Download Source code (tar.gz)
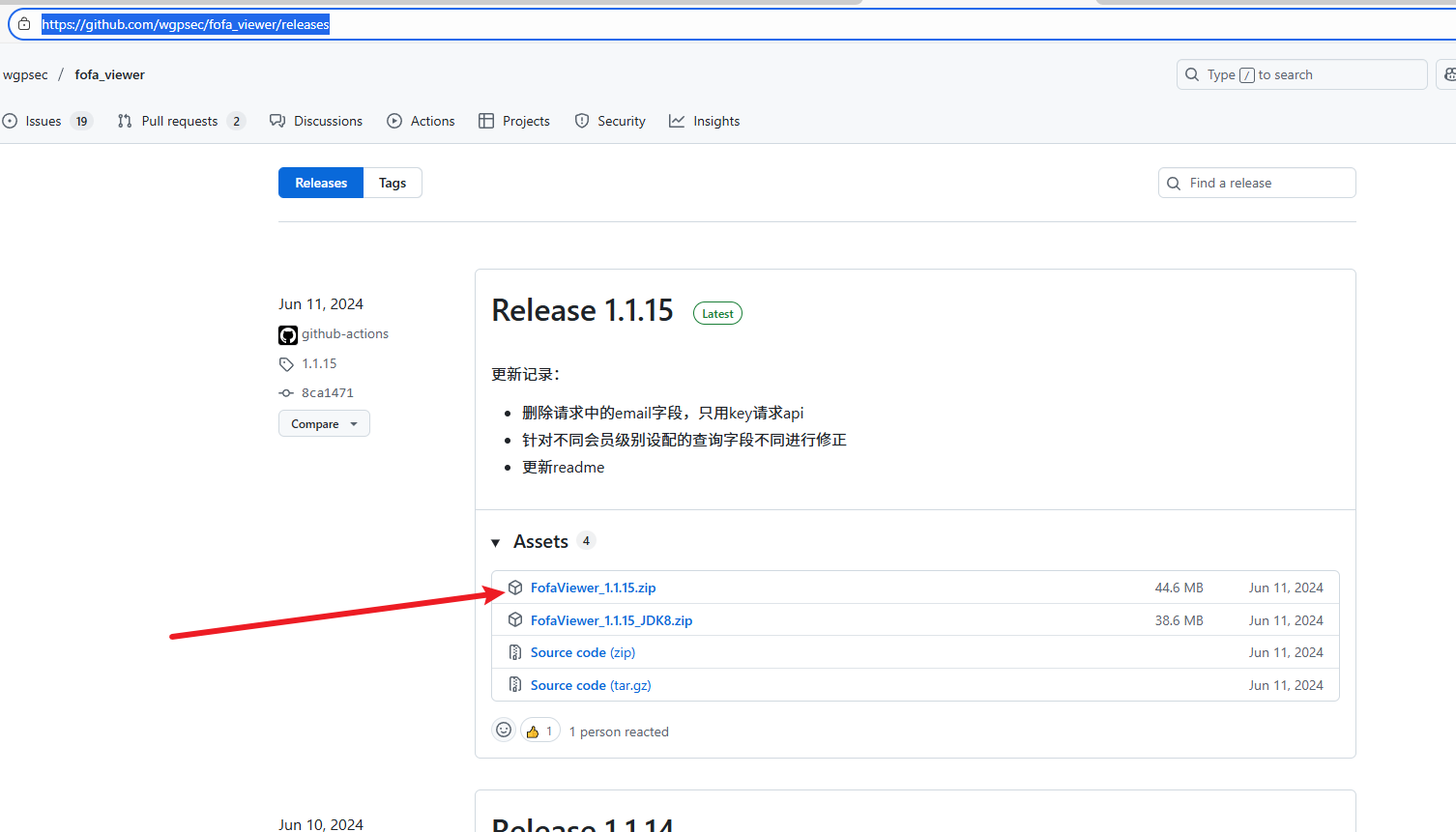1456x832 pixels. click(x=591, y=685)
